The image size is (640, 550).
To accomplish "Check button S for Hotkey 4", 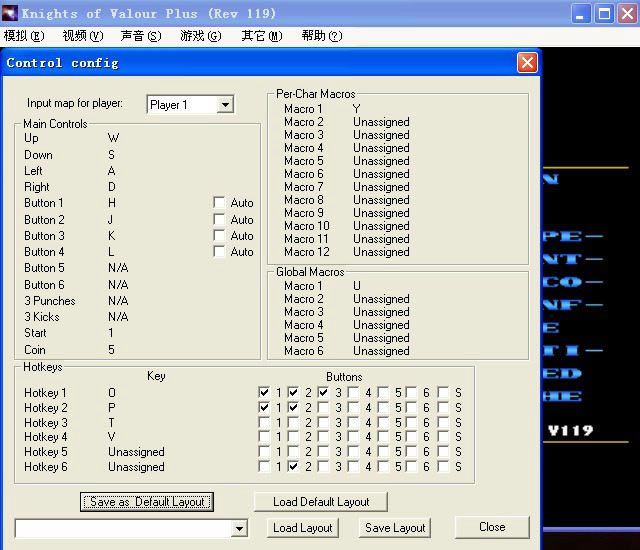I will [443, 437].
